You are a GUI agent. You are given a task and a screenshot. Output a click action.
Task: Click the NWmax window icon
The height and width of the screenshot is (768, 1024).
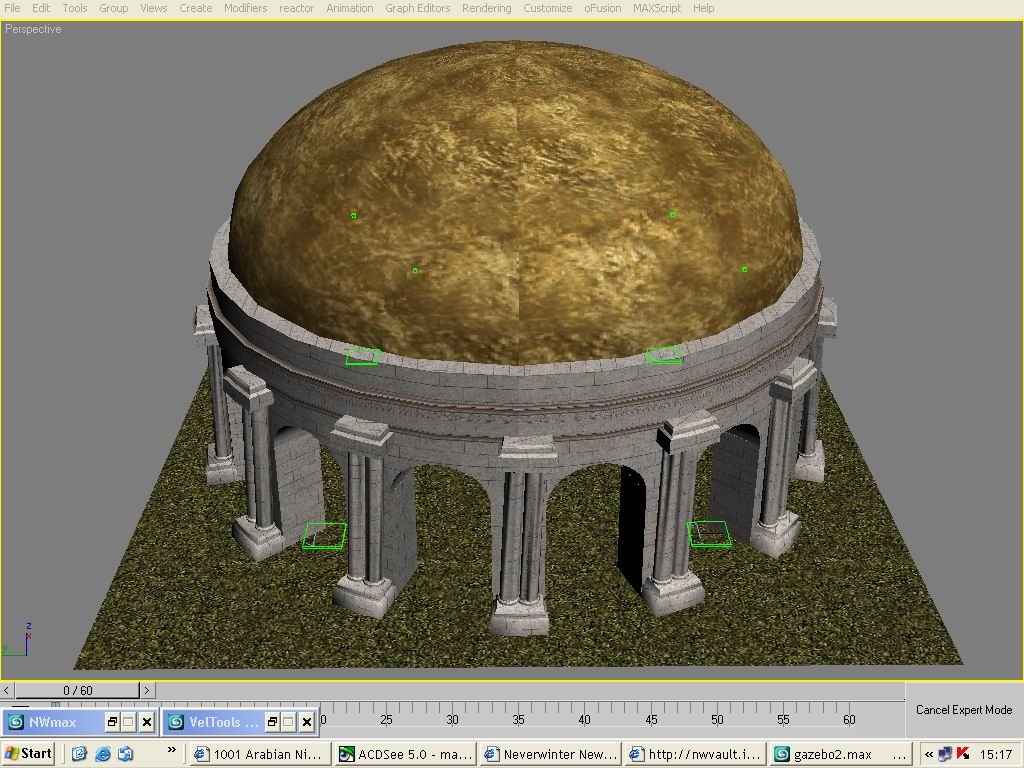pyautogui.click(x=16, y=721)
